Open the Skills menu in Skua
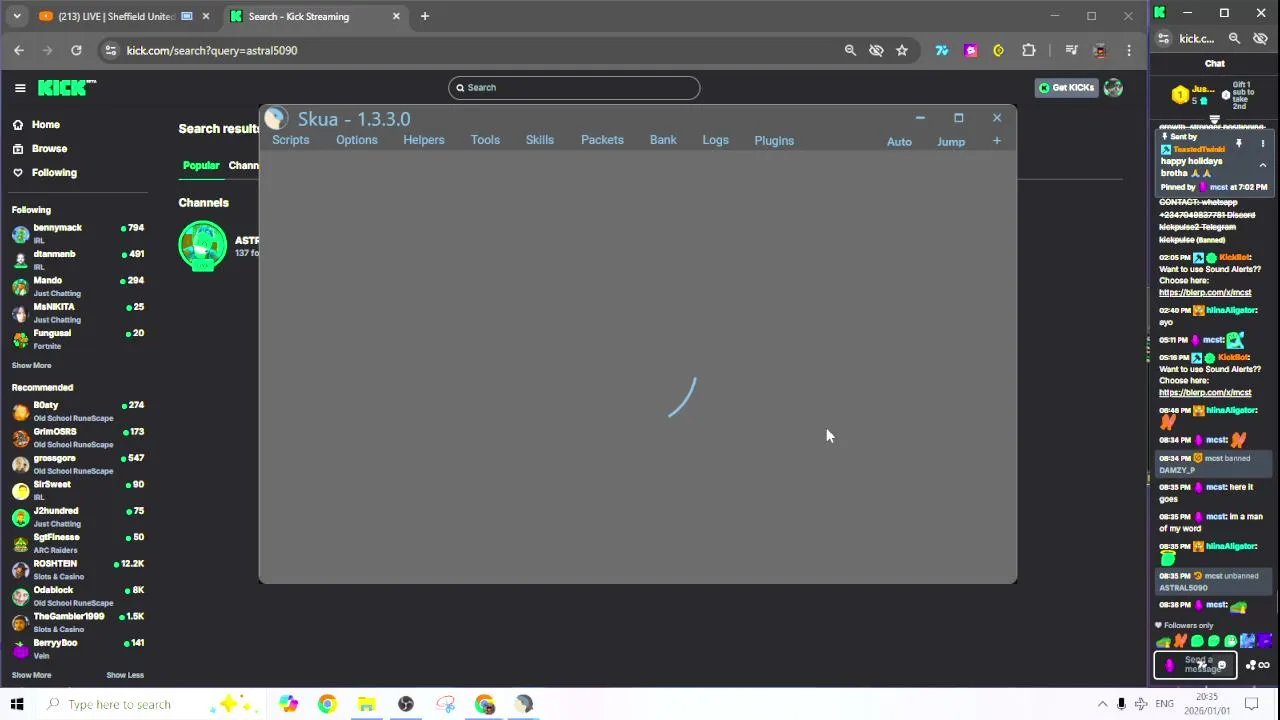The image size is (1280, 720). click(x=539, y=140)
